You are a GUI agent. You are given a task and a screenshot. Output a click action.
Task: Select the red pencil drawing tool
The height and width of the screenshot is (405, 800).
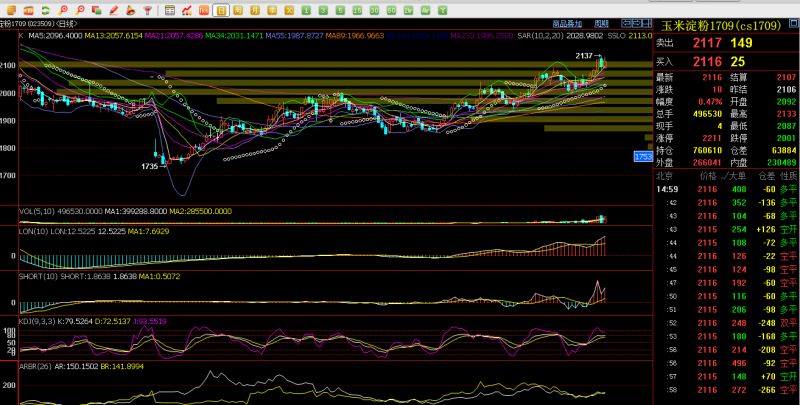114,10
